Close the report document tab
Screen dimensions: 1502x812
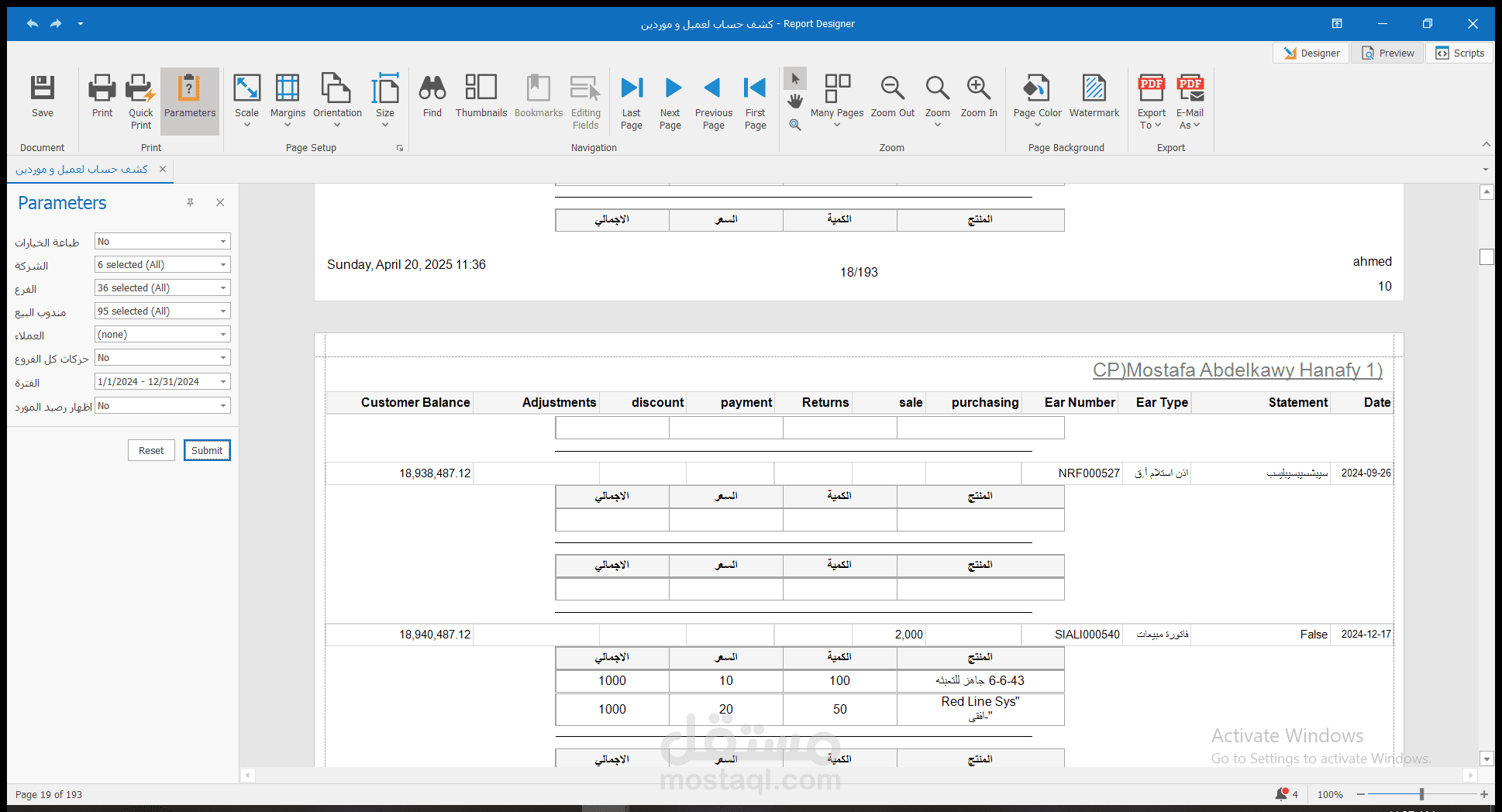pyautogui.click(x=163, y=169)
